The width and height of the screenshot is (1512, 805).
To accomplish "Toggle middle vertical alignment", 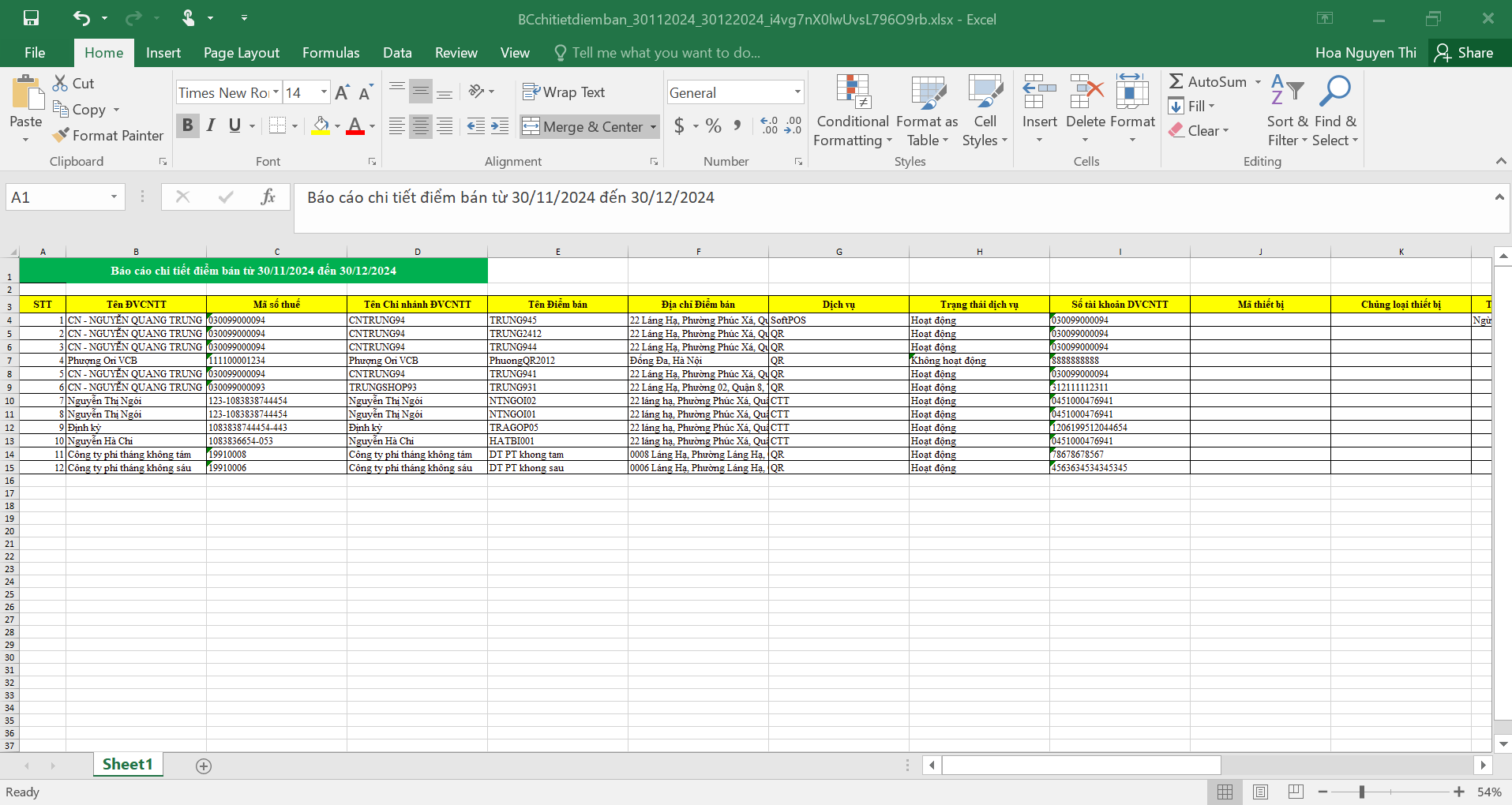I will coord(421,92).
